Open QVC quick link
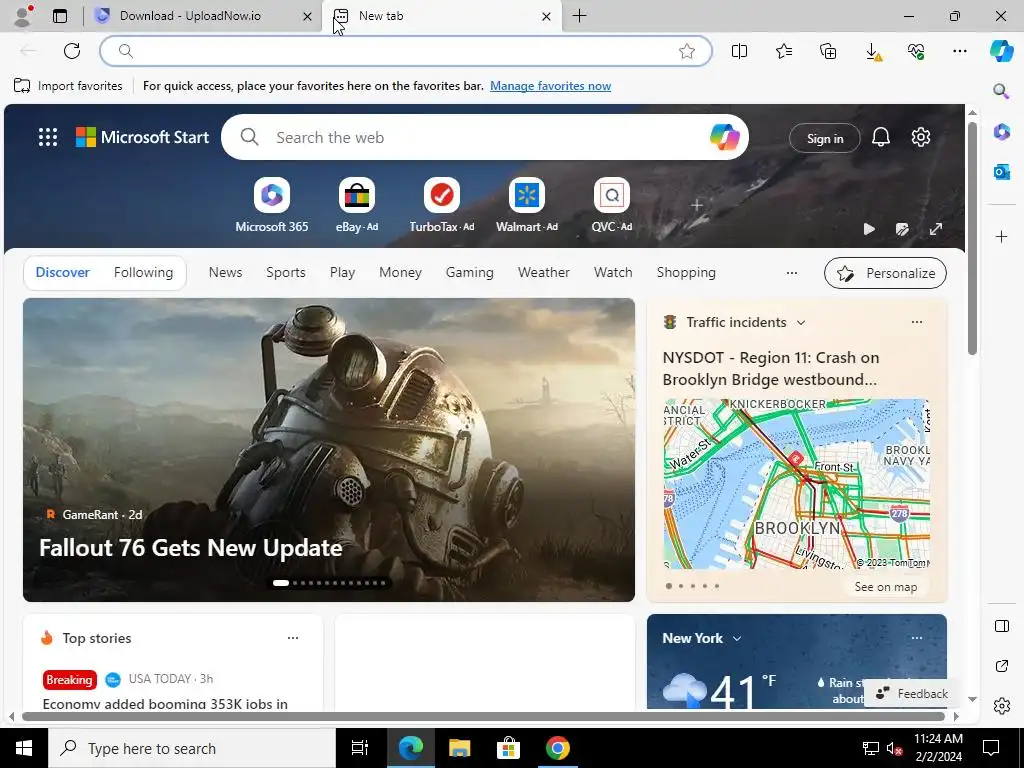Viewport: 1024px width, 768px height. point(611,205)
